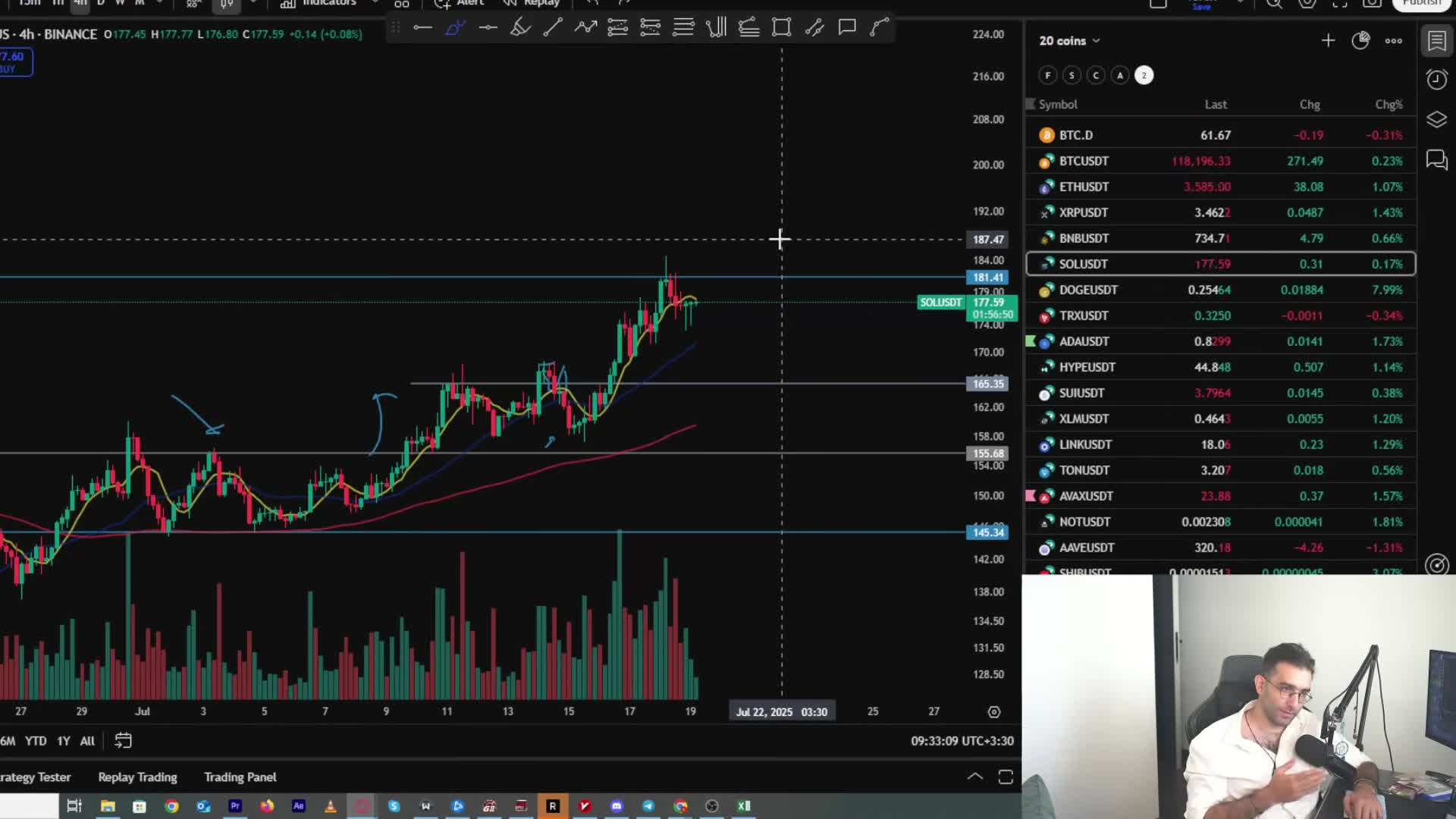Image resolution: width=1456 pixels, height=819 pixels.
Task: Select the 165.35 gray price level label
Action: tap(987, 384)
